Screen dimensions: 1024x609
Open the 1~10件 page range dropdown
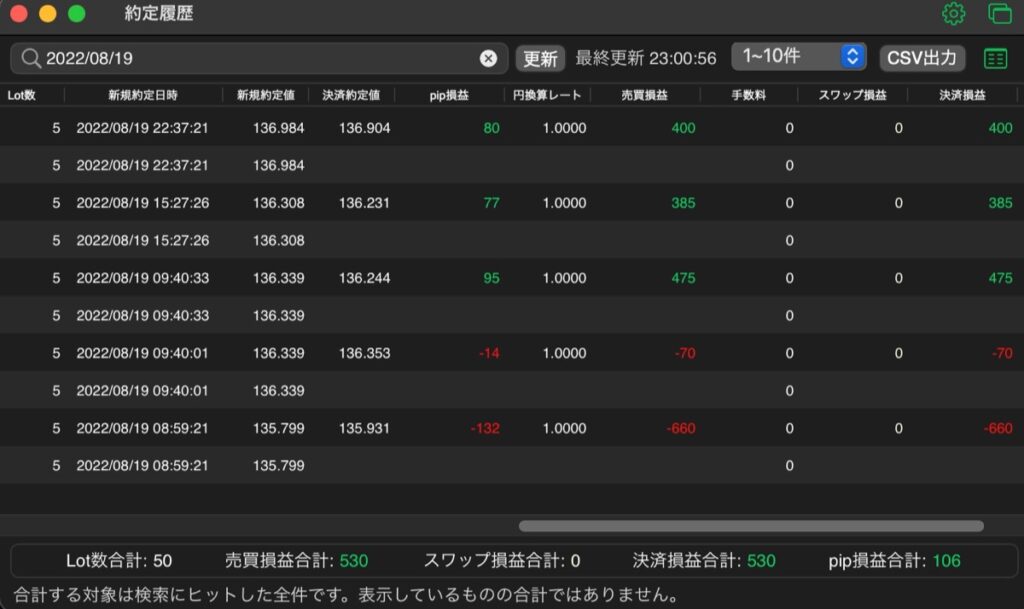[x=799, y=57]
